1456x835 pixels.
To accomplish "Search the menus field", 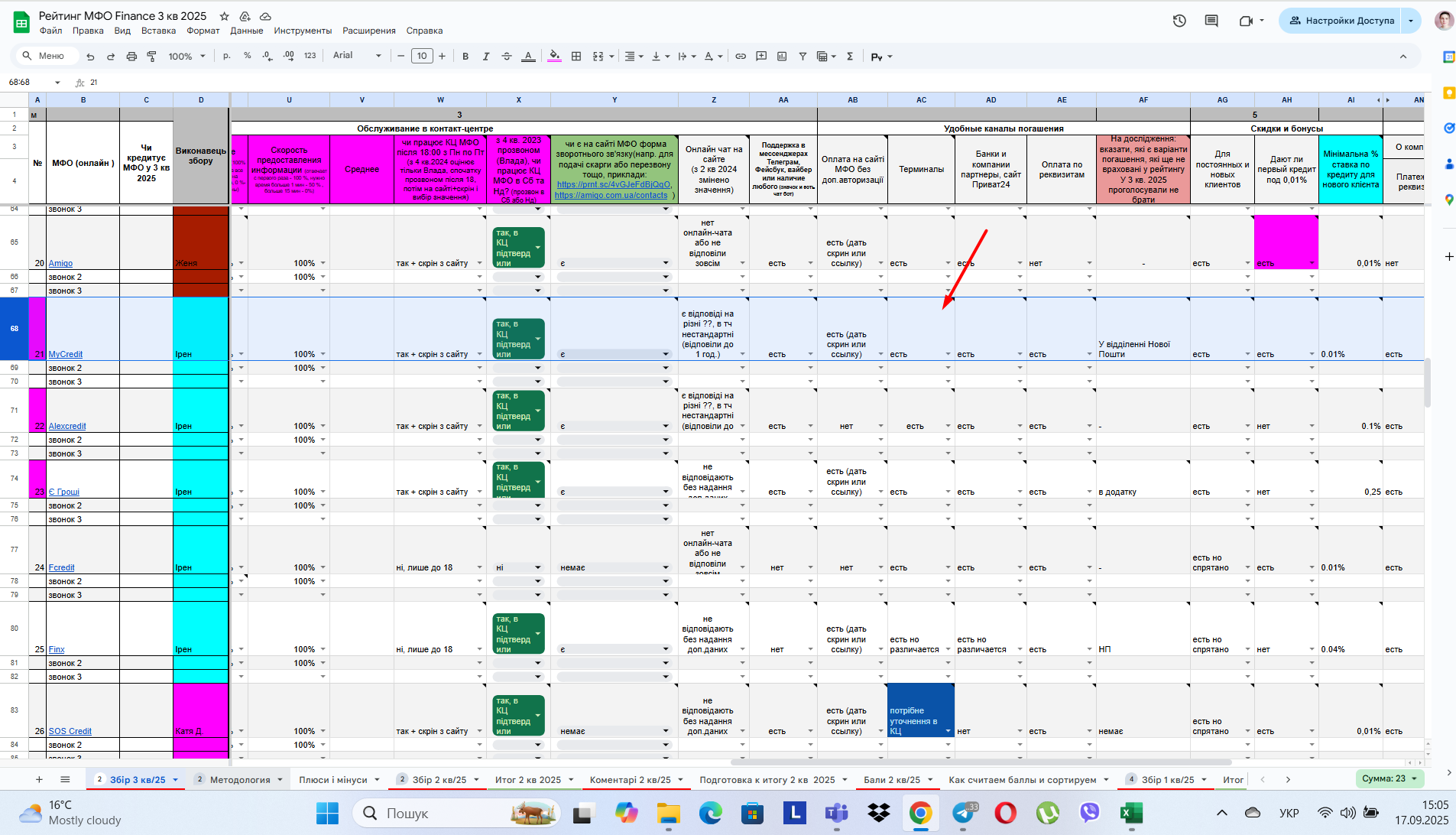I will [47, 56].
